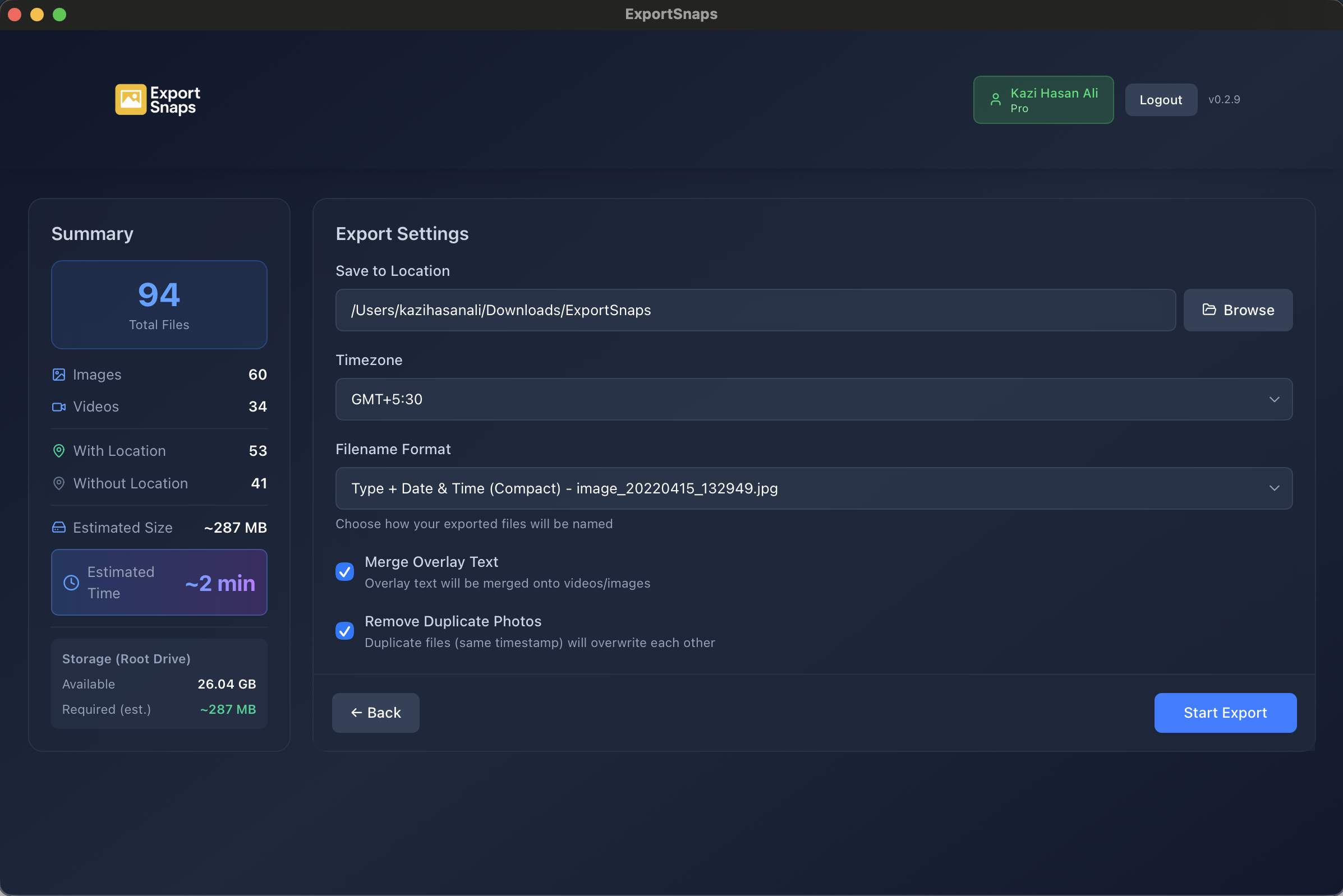Expand the GMT+5:30 selector chevron
Viewport: 1343px width, 896px height.
1274,399
